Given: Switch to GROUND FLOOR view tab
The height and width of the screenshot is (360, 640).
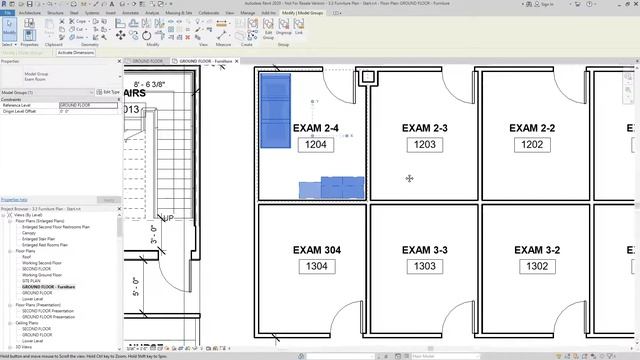Looking at the screenshot, I should [147, 61].
